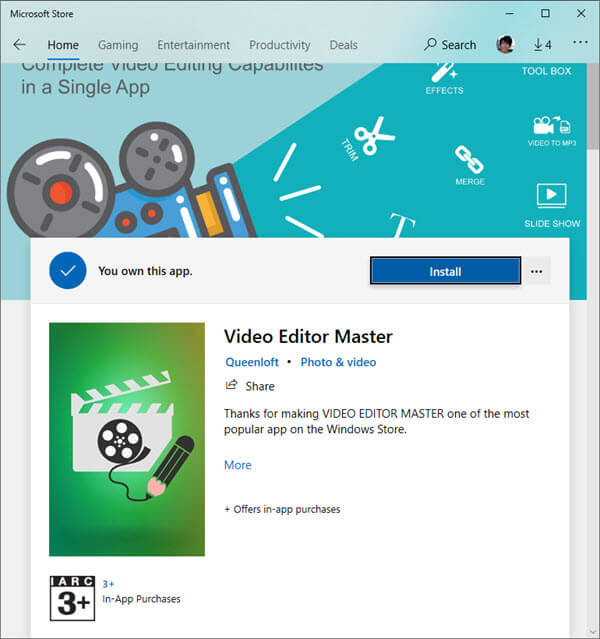Click the scroll down arrow
This screenshot has height=639, width=600.
tap(593, 632)
